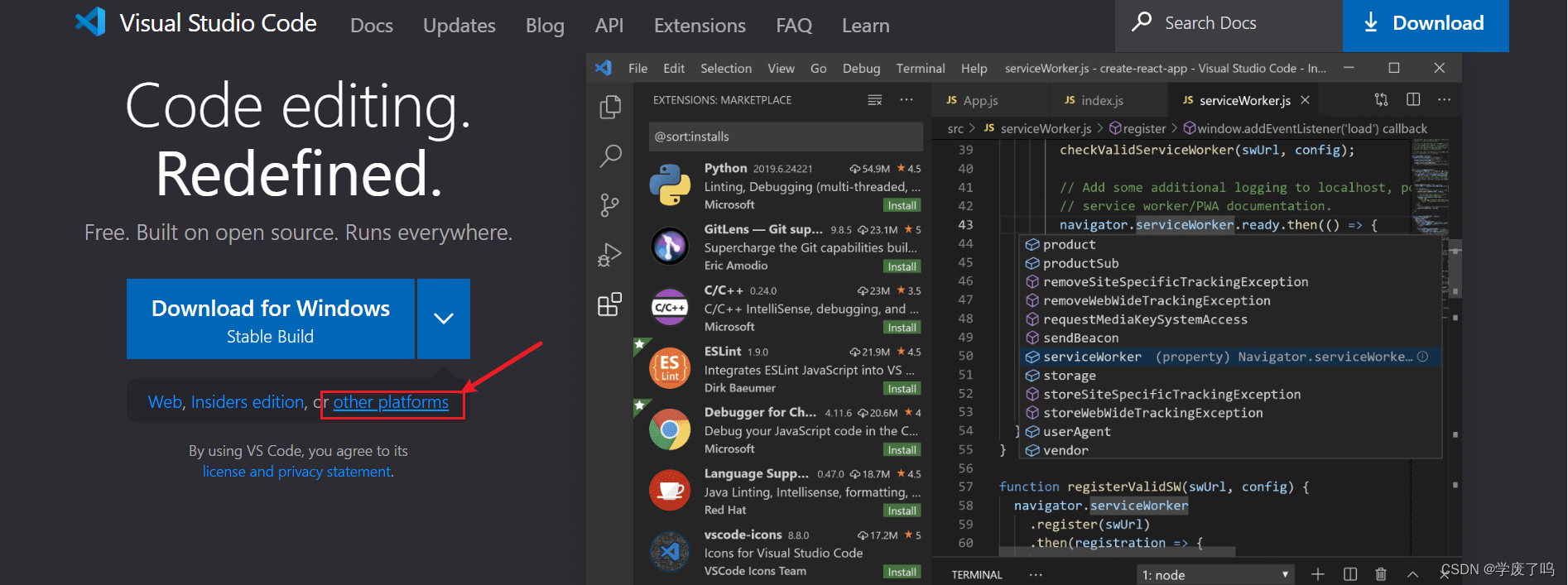
Task: Kill terminal with trash icon
Action: (1381, 574)
